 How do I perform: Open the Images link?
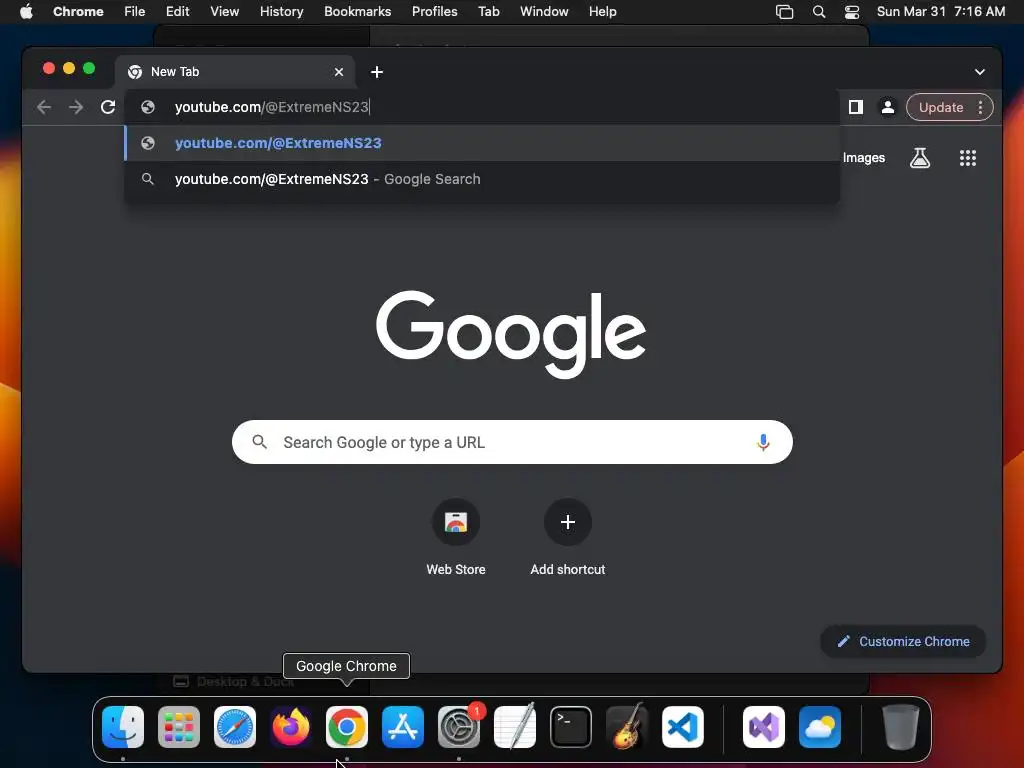point(863,157)
